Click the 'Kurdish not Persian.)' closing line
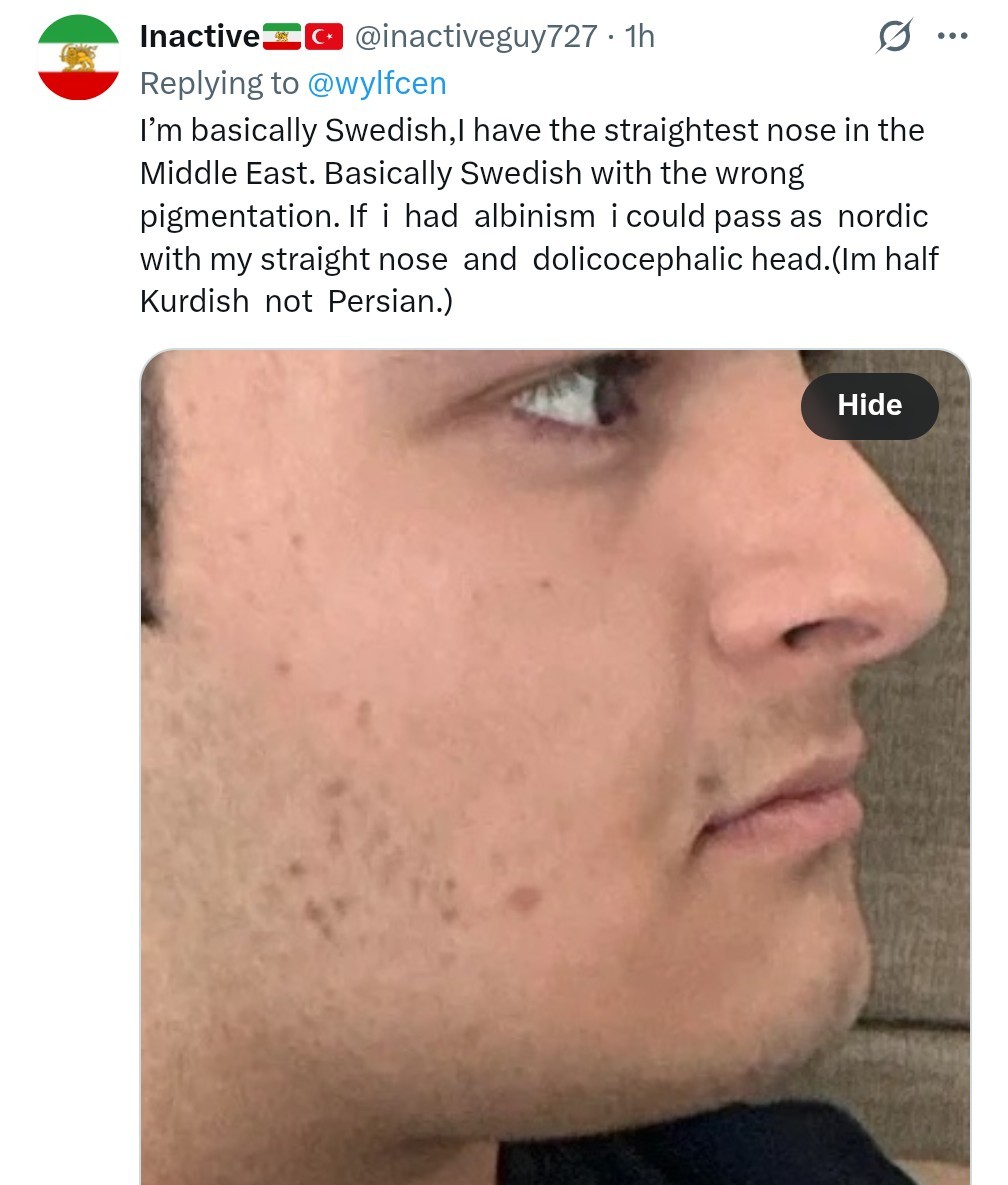1008x1185 pixels. [296, 302]
